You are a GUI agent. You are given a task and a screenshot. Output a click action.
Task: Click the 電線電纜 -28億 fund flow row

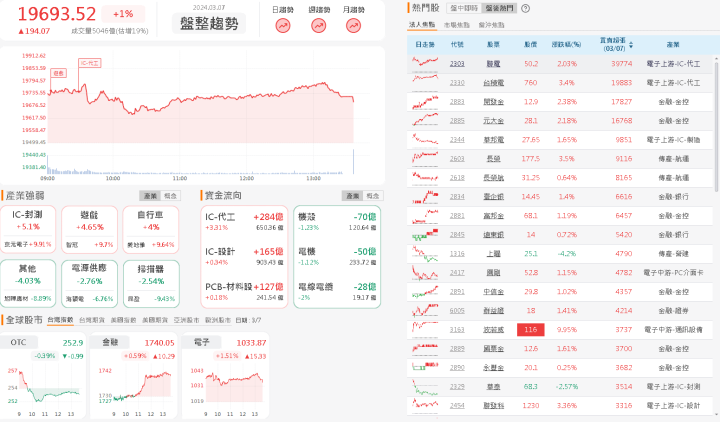tap(337, 291)
